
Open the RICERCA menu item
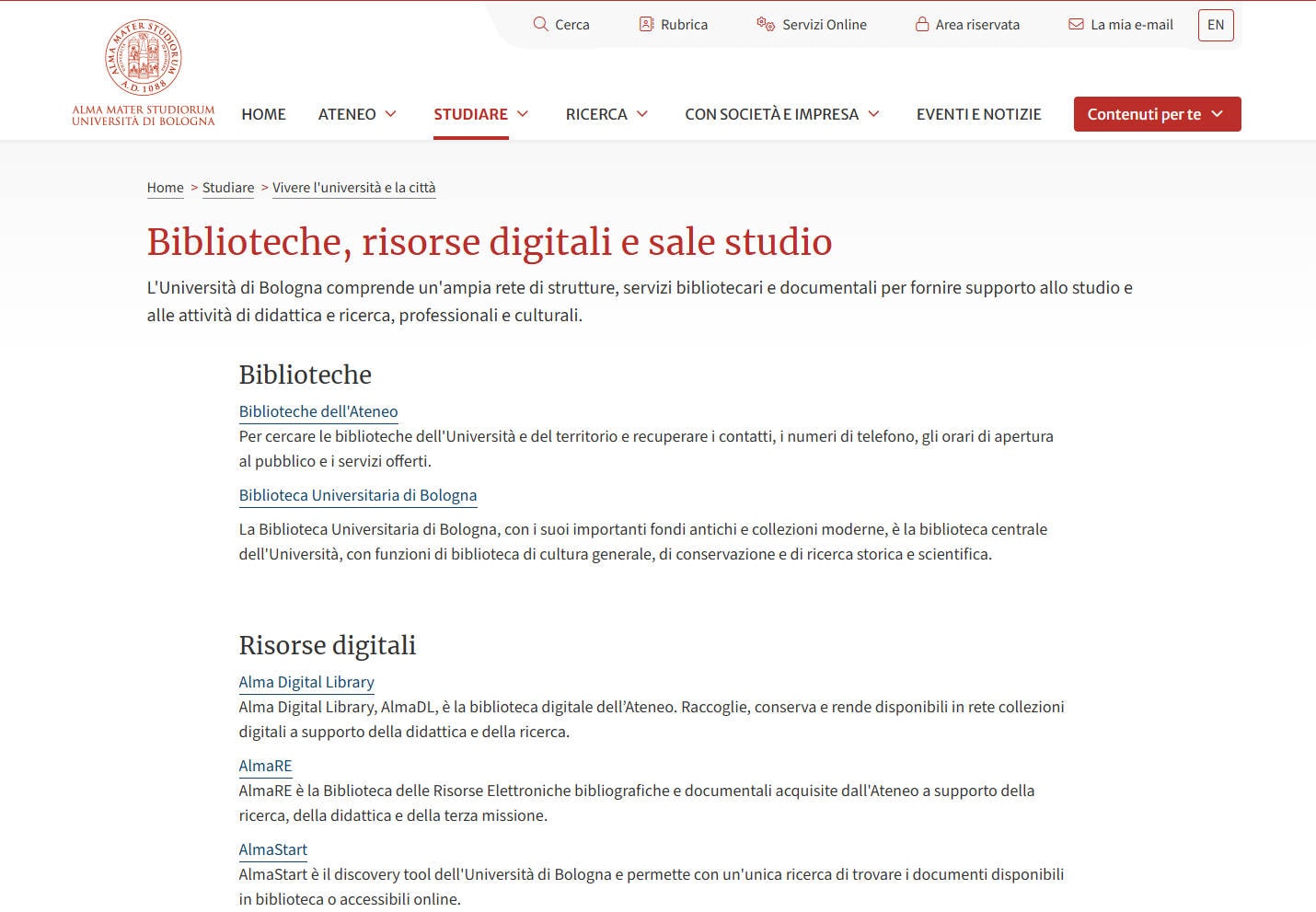tap(596, 114)
